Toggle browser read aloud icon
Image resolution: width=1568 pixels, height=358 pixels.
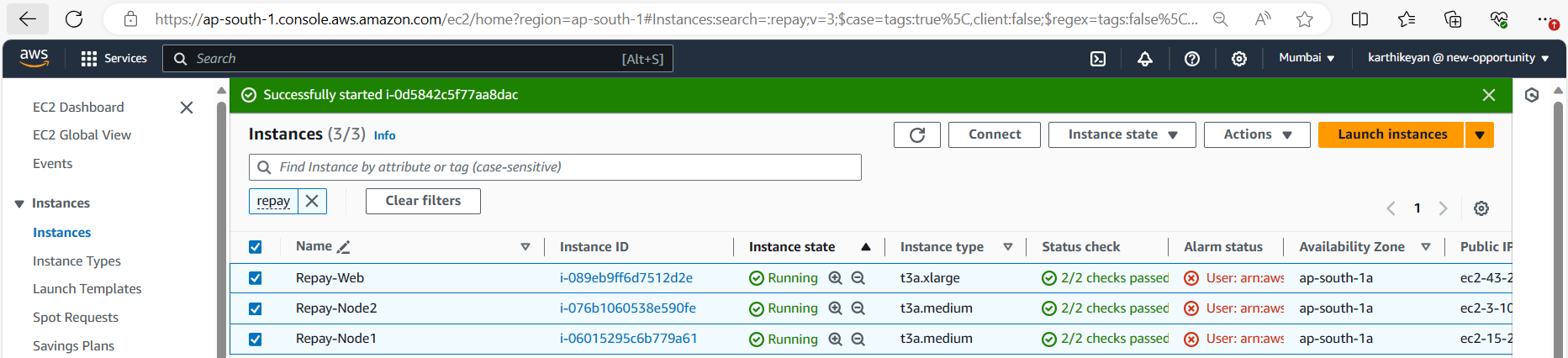pos(1263,19)
